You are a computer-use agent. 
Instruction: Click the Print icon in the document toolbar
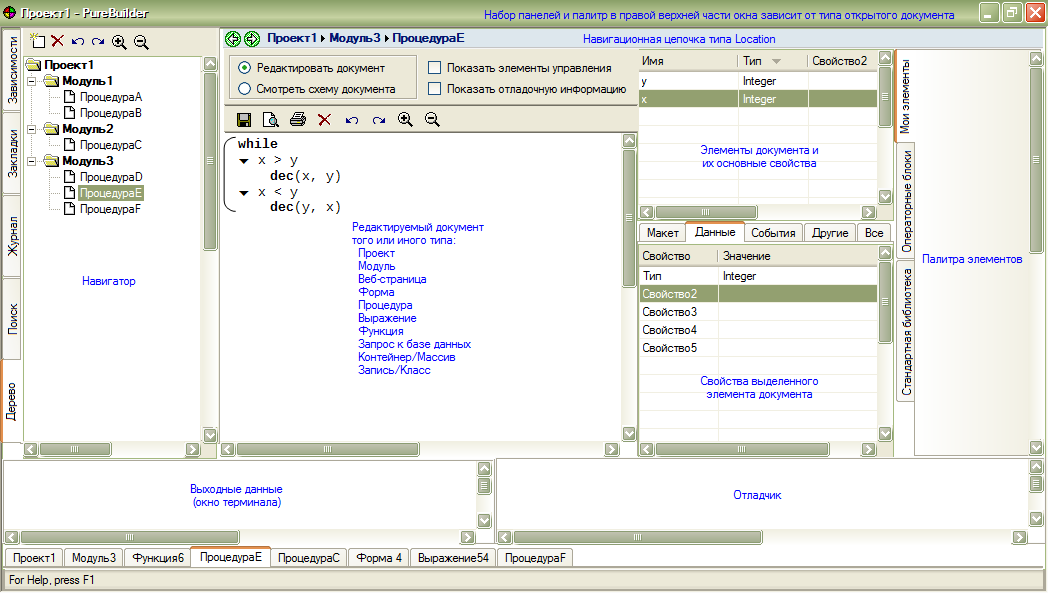(x=297, y=120)
